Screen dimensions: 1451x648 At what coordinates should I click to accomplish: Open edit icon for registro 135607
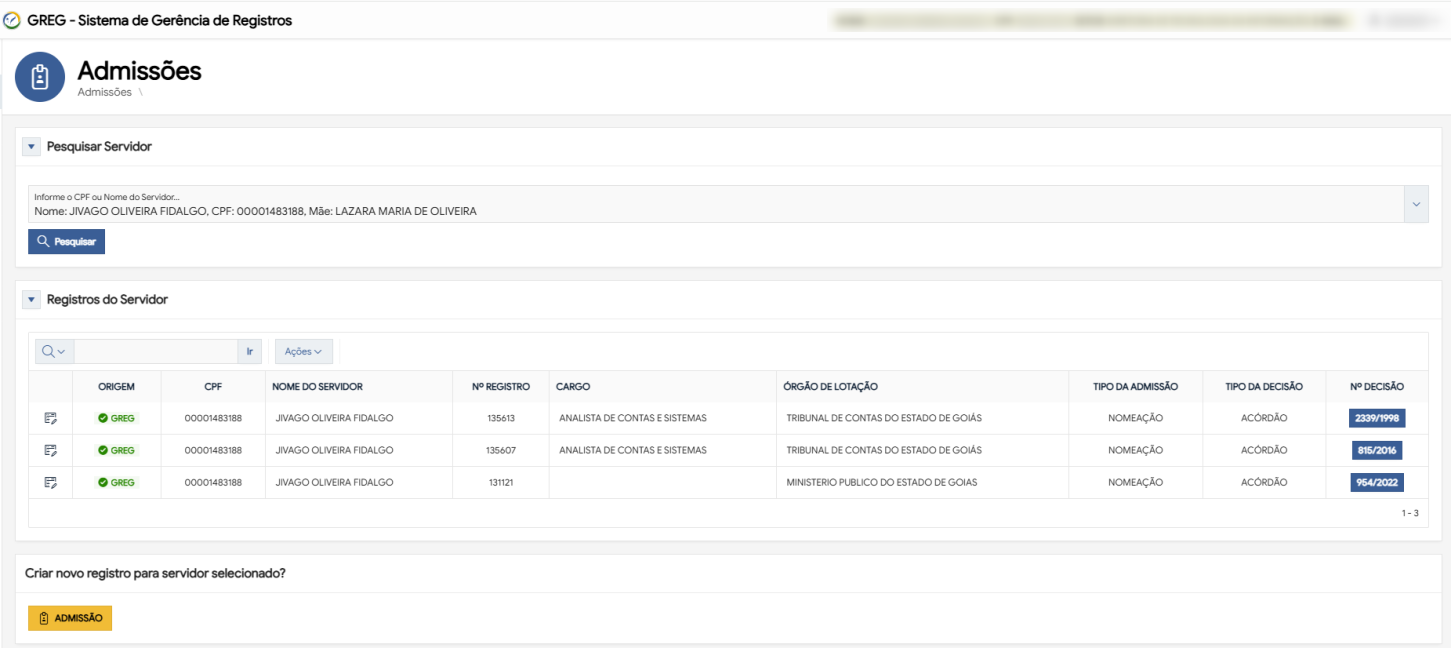pyautogui.click(x=50, y=450)
